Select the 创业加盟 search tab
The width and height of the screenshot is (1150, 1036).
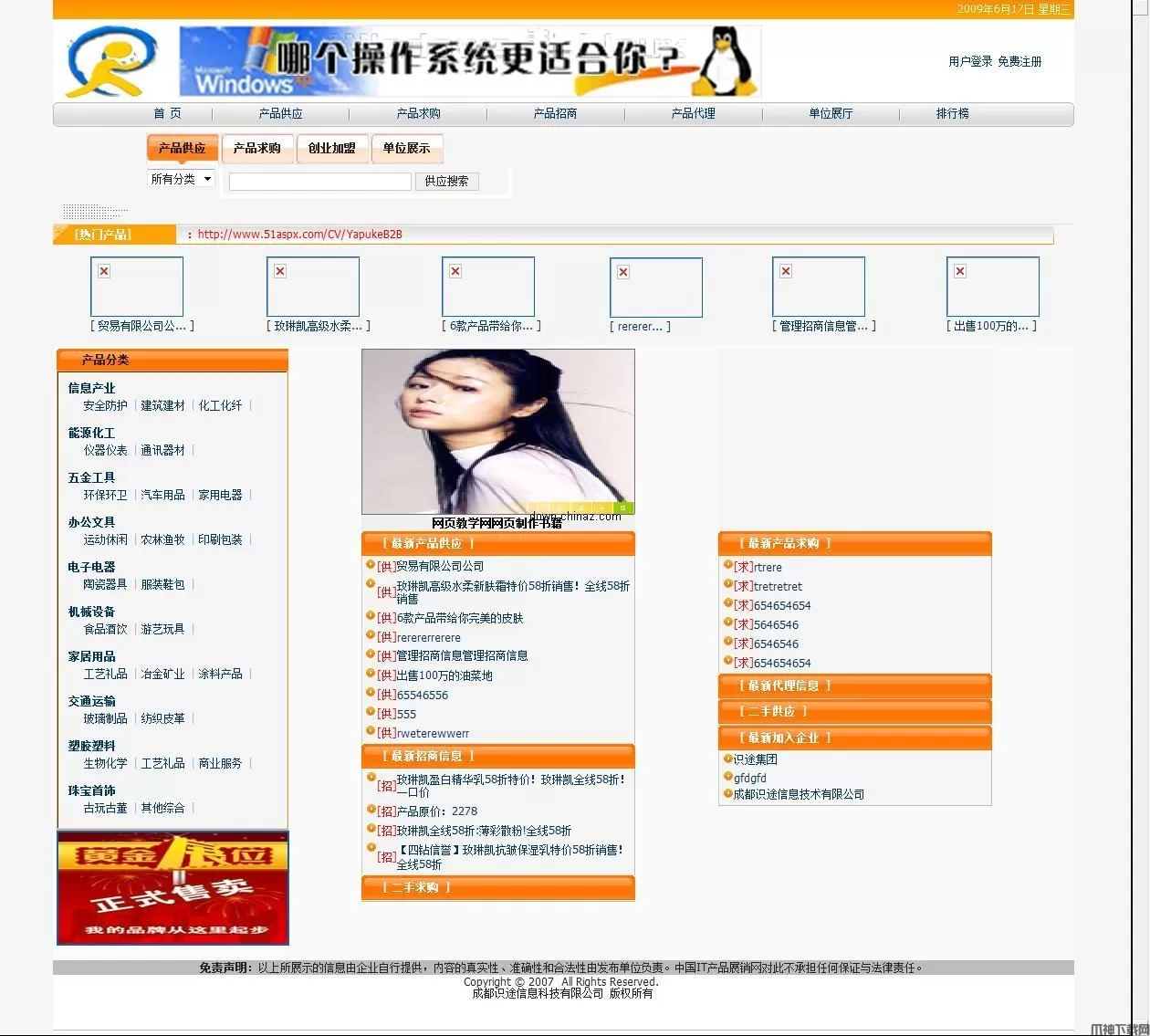point(331,148)
